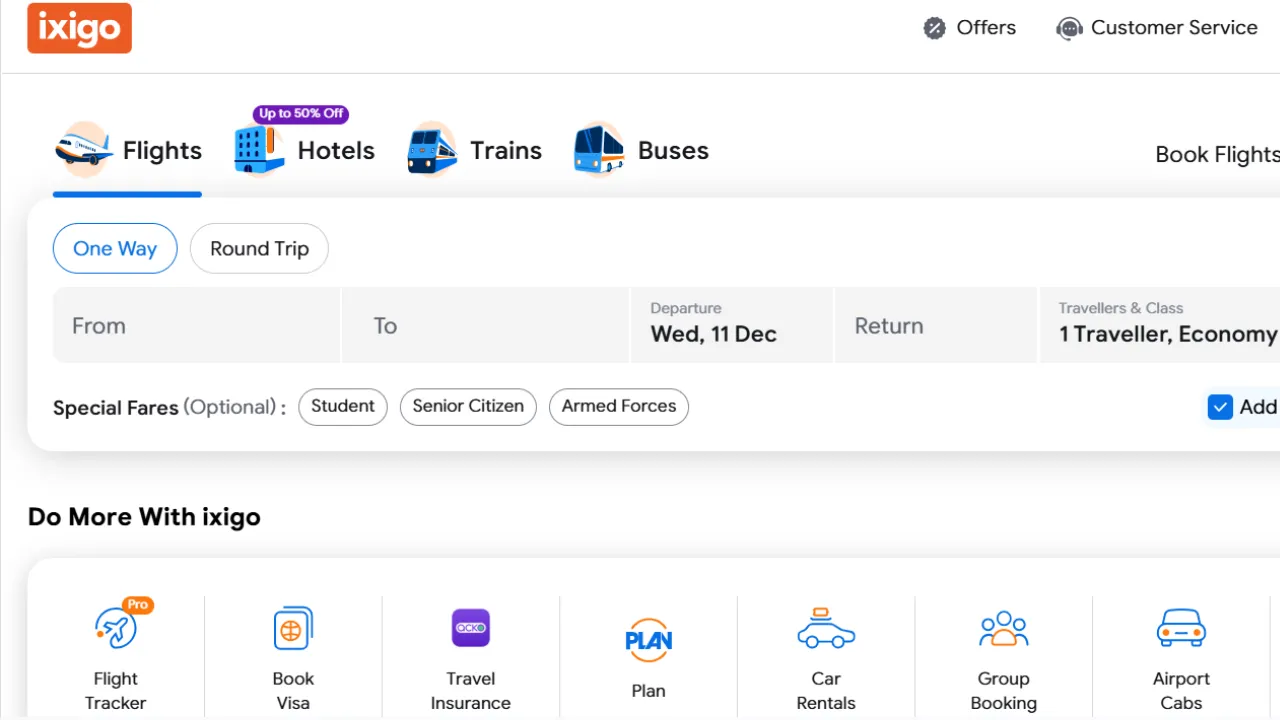Click the airplane icon beside Flights
Image resolution: width=1280 pixels, height=720 pixels.
84,150
